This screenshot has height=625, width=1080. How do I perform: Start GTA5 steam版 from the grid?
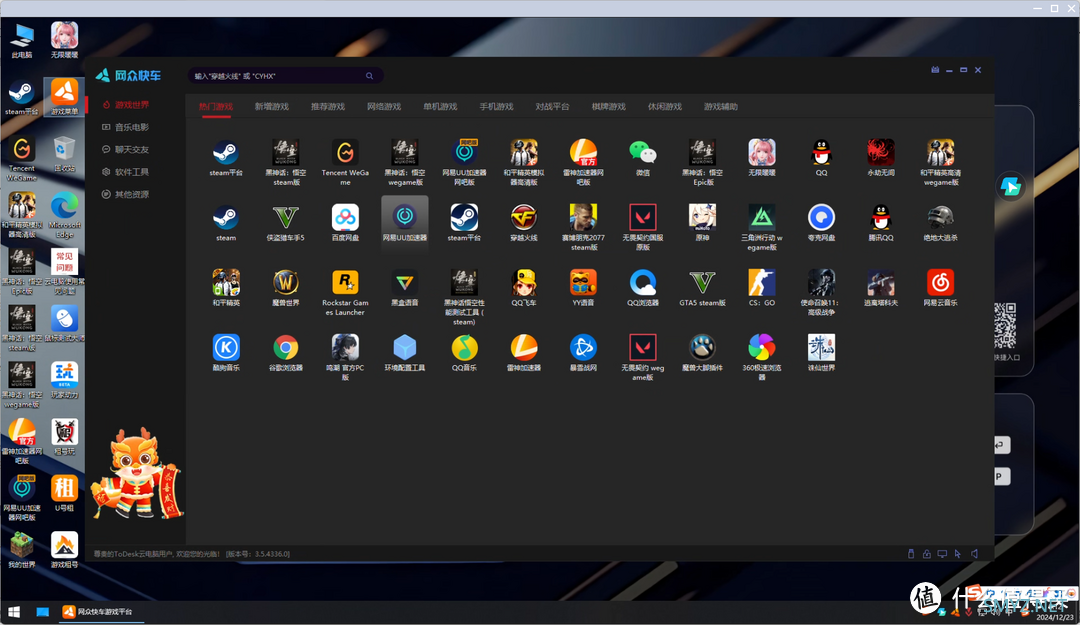702,283
